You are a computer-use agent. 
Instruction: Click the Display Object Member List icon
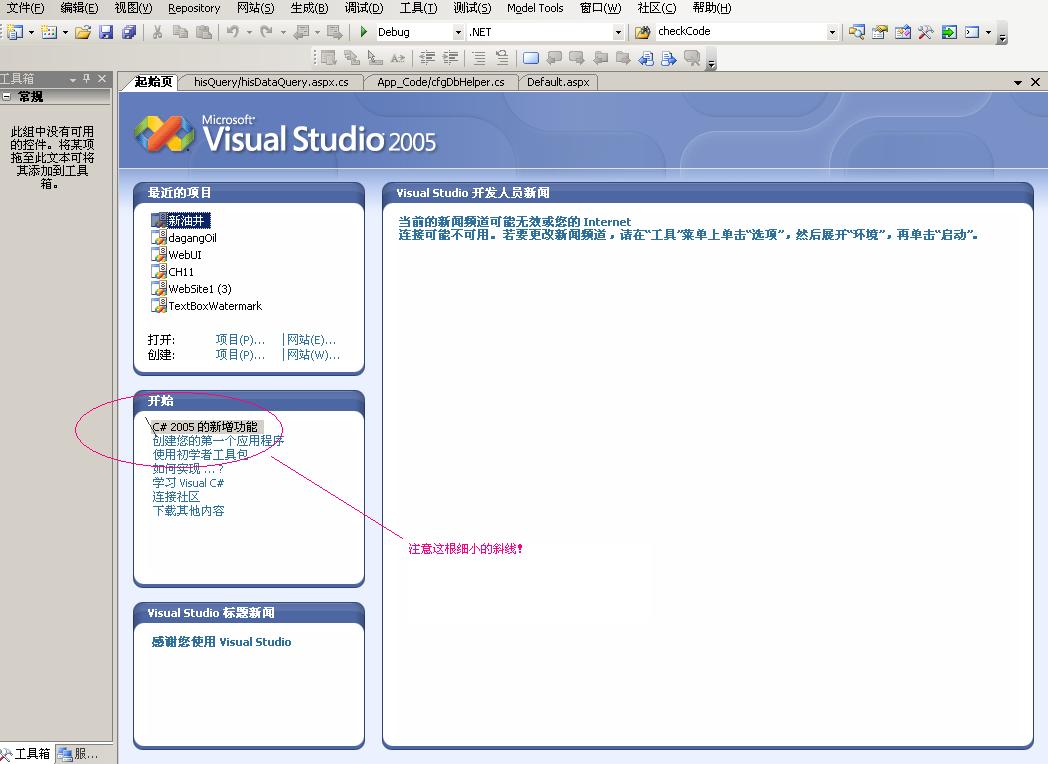click(328, 58)
